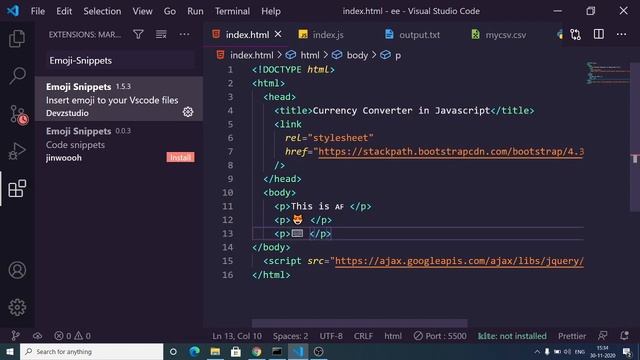Open the Extensions view icon
This screenshot has width=640, height=360.
point(17,189)
